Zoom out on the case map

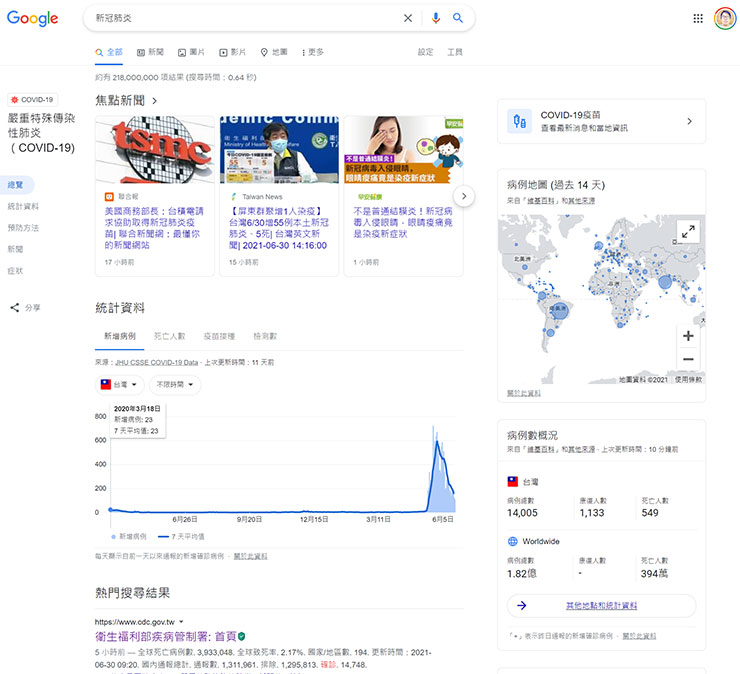click(688, 359)
